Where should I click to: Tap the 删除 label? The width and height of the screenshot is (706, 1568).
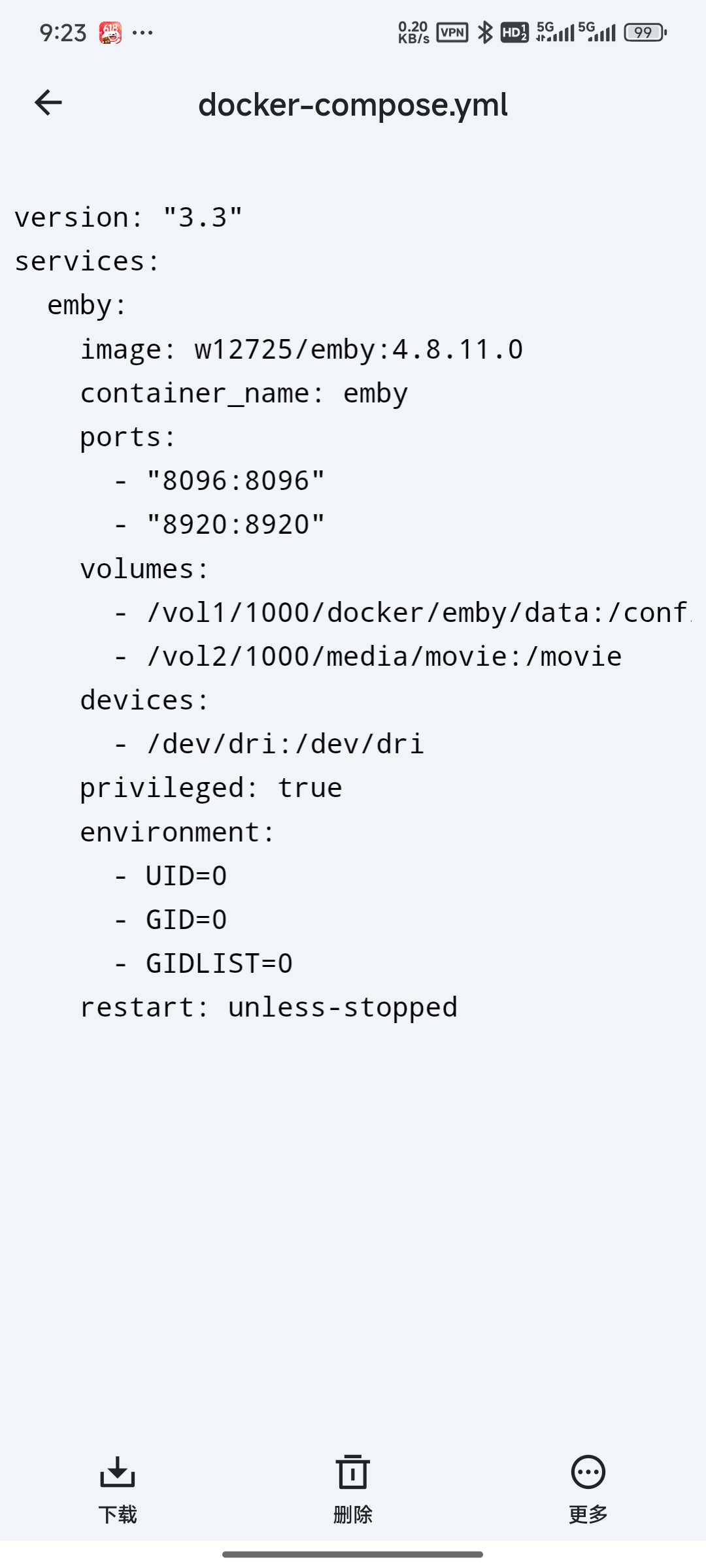[x=353, y=1514]
